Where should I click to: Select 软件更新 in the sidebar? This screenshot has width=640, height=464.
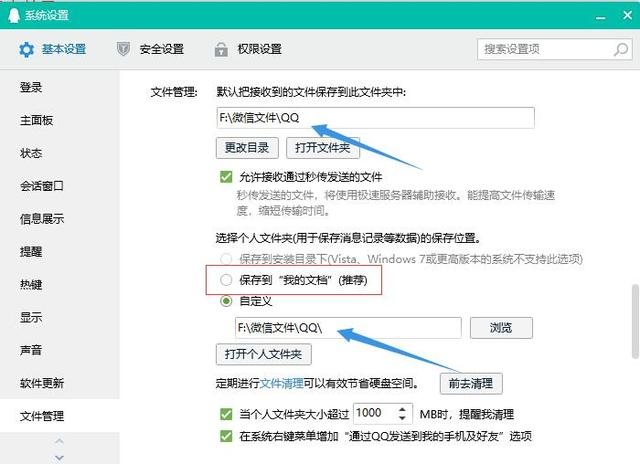click(42, 383)
